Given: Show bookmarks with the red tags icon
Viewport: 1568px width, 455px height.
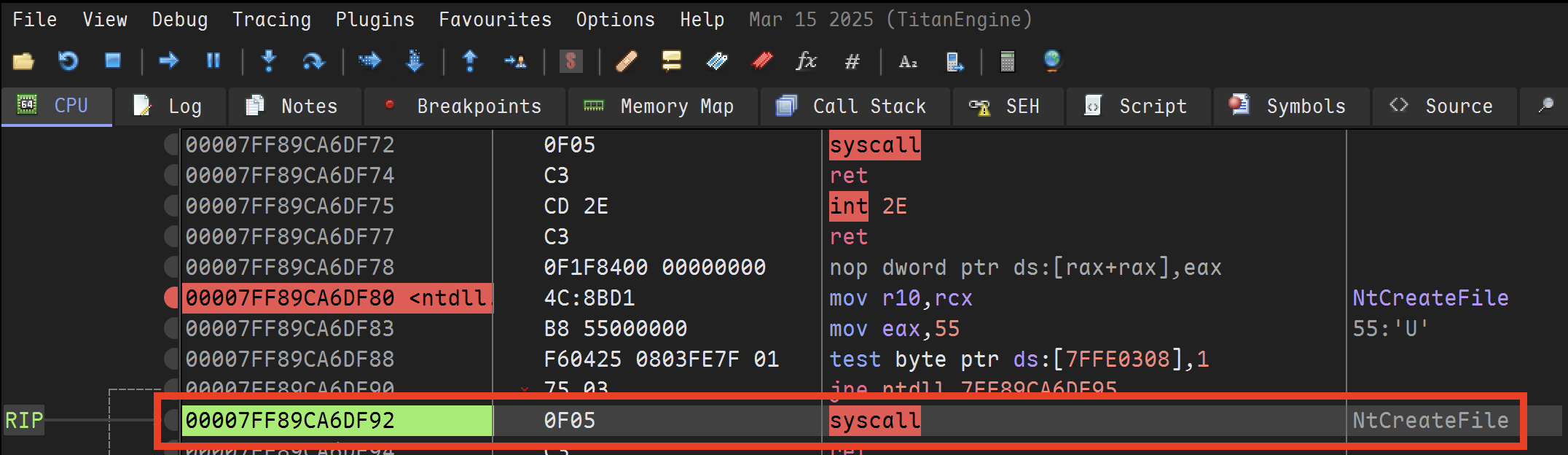Looking at the screenshot, I should (x=762, y=61).
